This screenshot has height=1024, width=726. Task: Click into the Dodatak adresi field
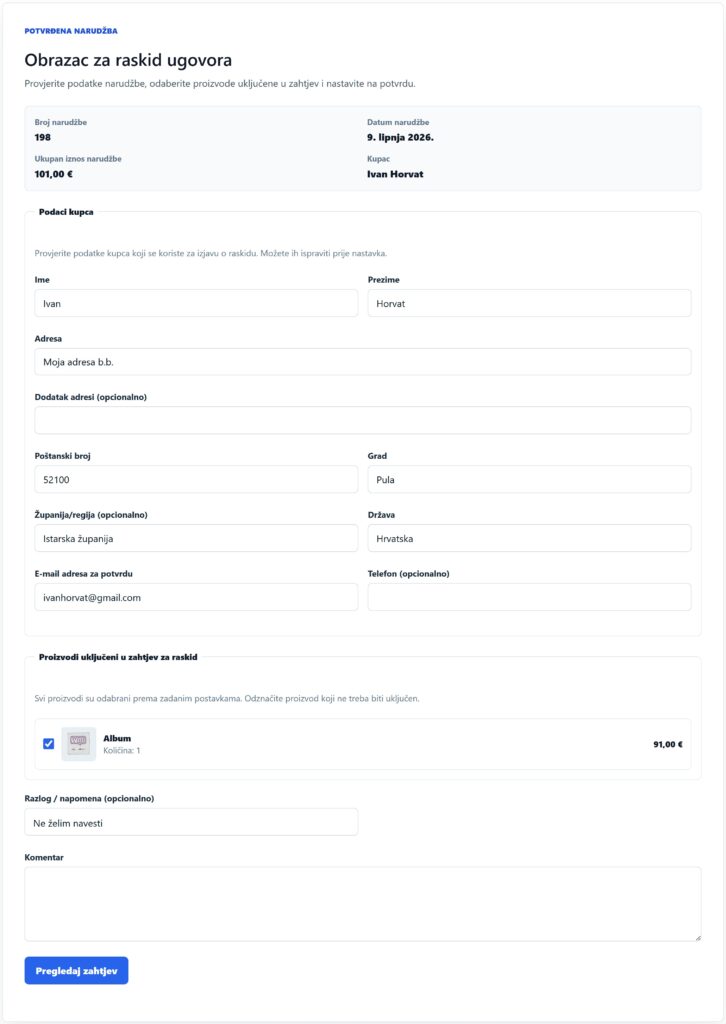coord(363,421)
